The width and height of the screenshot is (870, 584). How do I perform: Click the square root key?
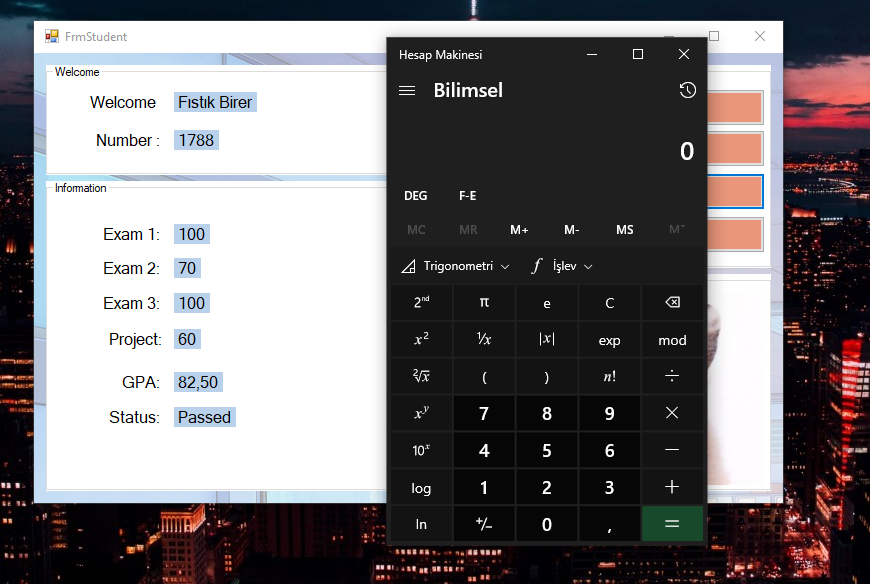(x=421, y=376)
